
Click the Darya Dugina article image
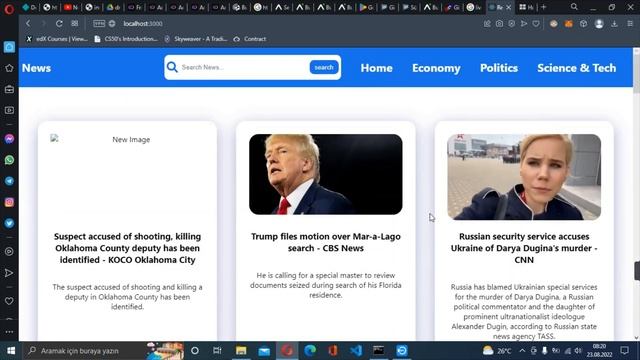pos(524,177)
